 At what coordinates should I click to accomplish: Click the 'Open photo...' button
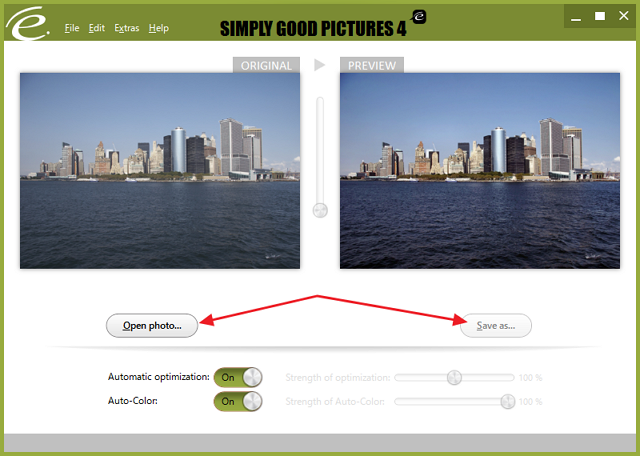click(152, 325)
